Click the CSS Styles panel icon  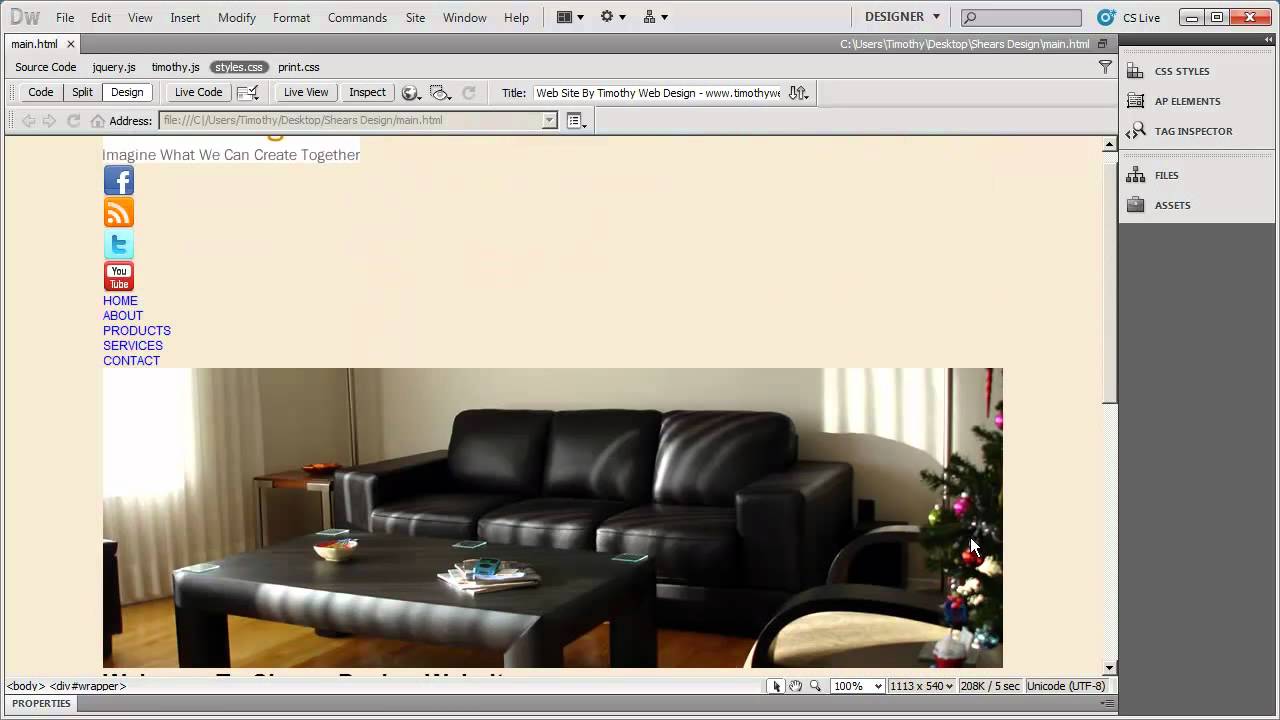pos(1135,71)
